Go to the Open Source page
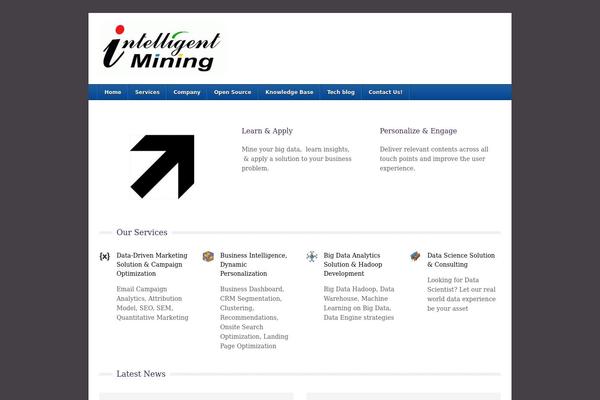Image resolution: width=600 pixels, height=400 pixels. tap(233, 92)
